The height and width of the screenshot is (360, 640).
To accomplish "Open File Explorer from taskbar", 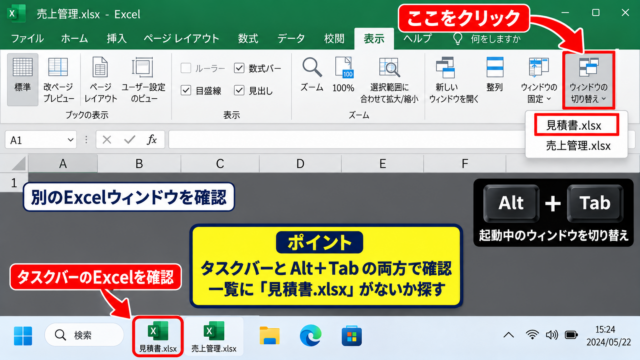I will click(269, 336).
